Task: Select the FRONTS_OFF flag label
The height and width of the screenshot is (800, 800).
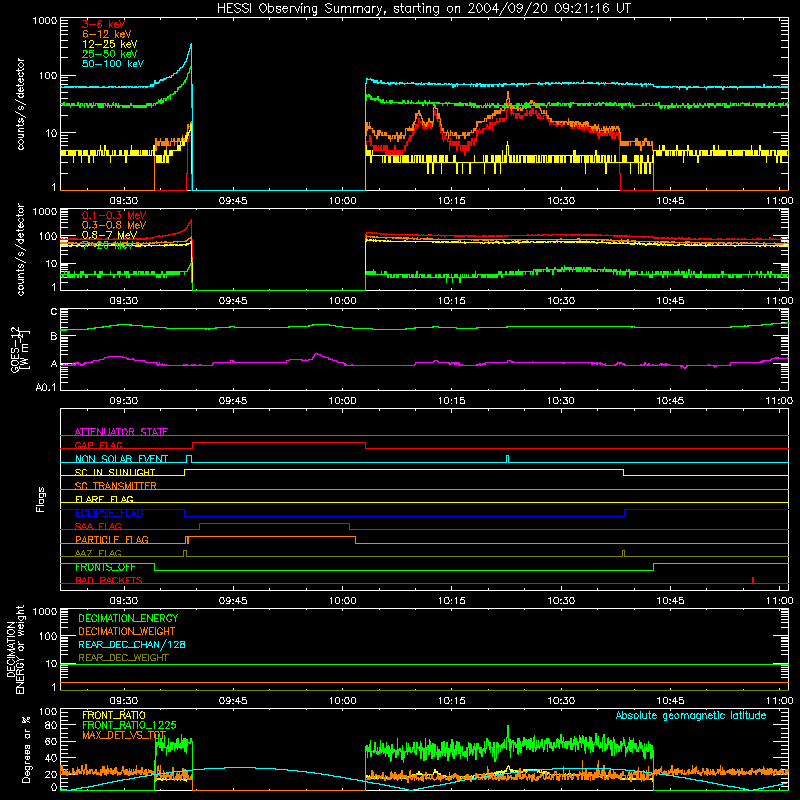Action: tap(105, 567)
